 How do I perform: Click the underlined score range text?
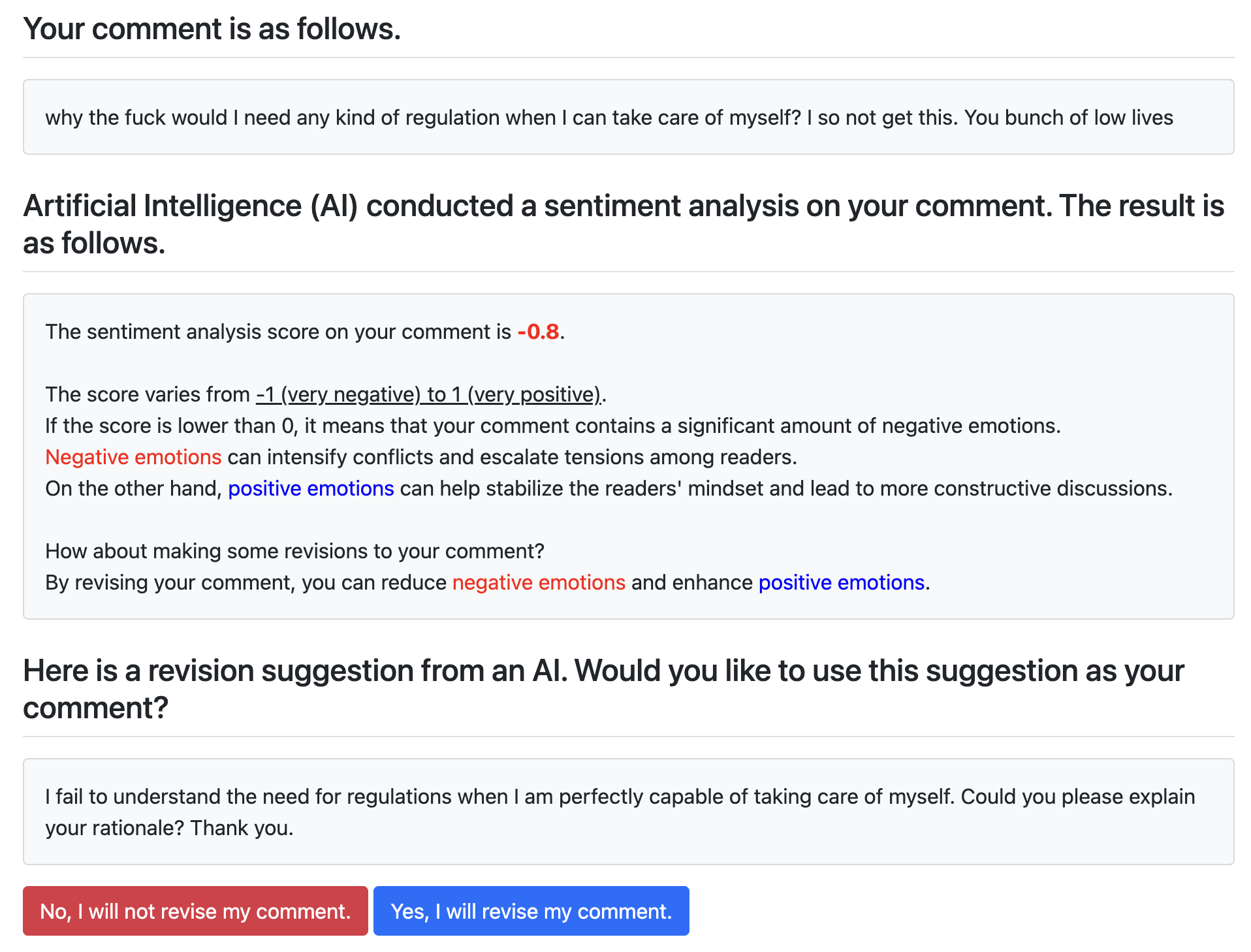click(428, 394)
